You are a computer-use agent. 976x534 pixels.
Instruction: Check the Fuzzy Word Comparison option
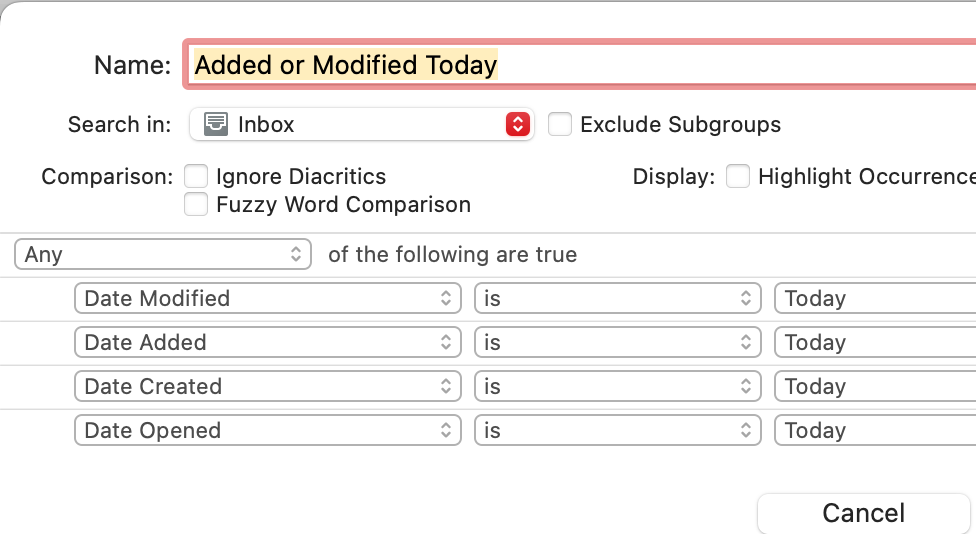pyautogui.click(x=197, y=205)
